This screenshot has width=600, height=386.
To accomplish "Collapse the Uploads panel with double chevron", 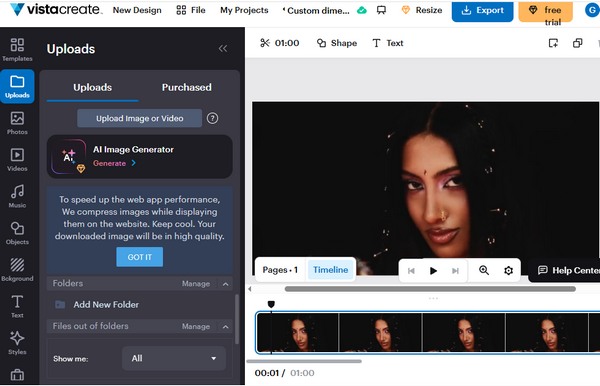I will point(223,49).
